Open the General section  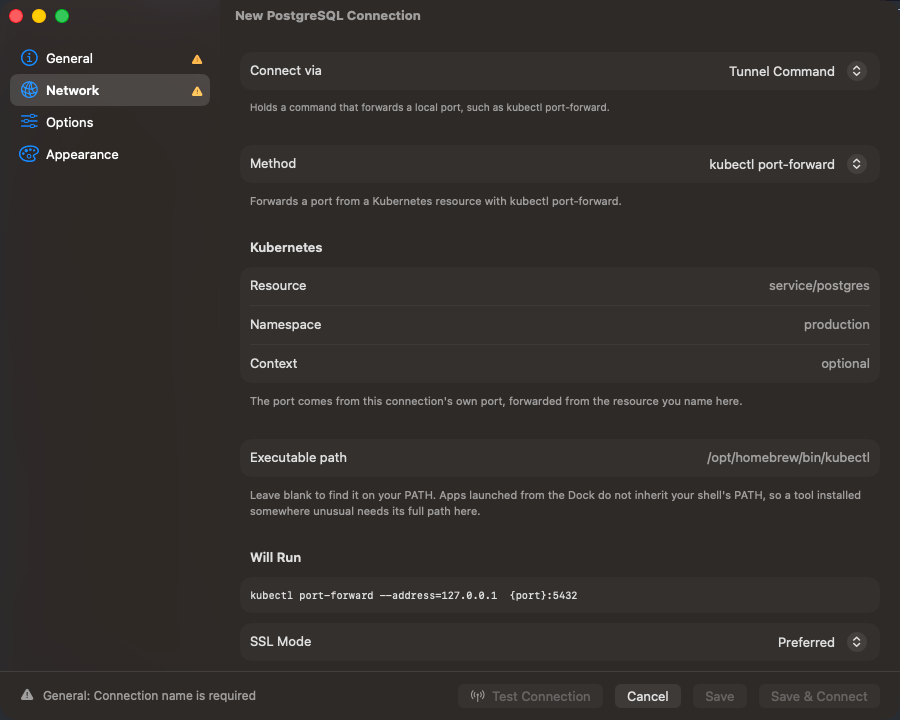coord(110,58)
